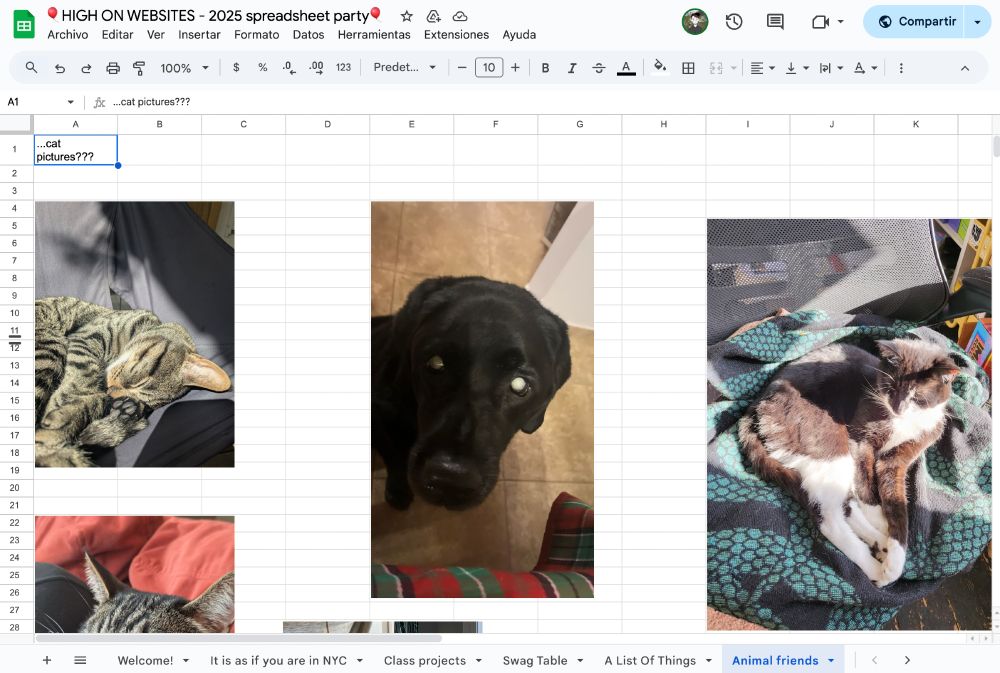Open the Ver menu
The height and width of the screenshot is (673, 1000).
click(x=156, y=34)
